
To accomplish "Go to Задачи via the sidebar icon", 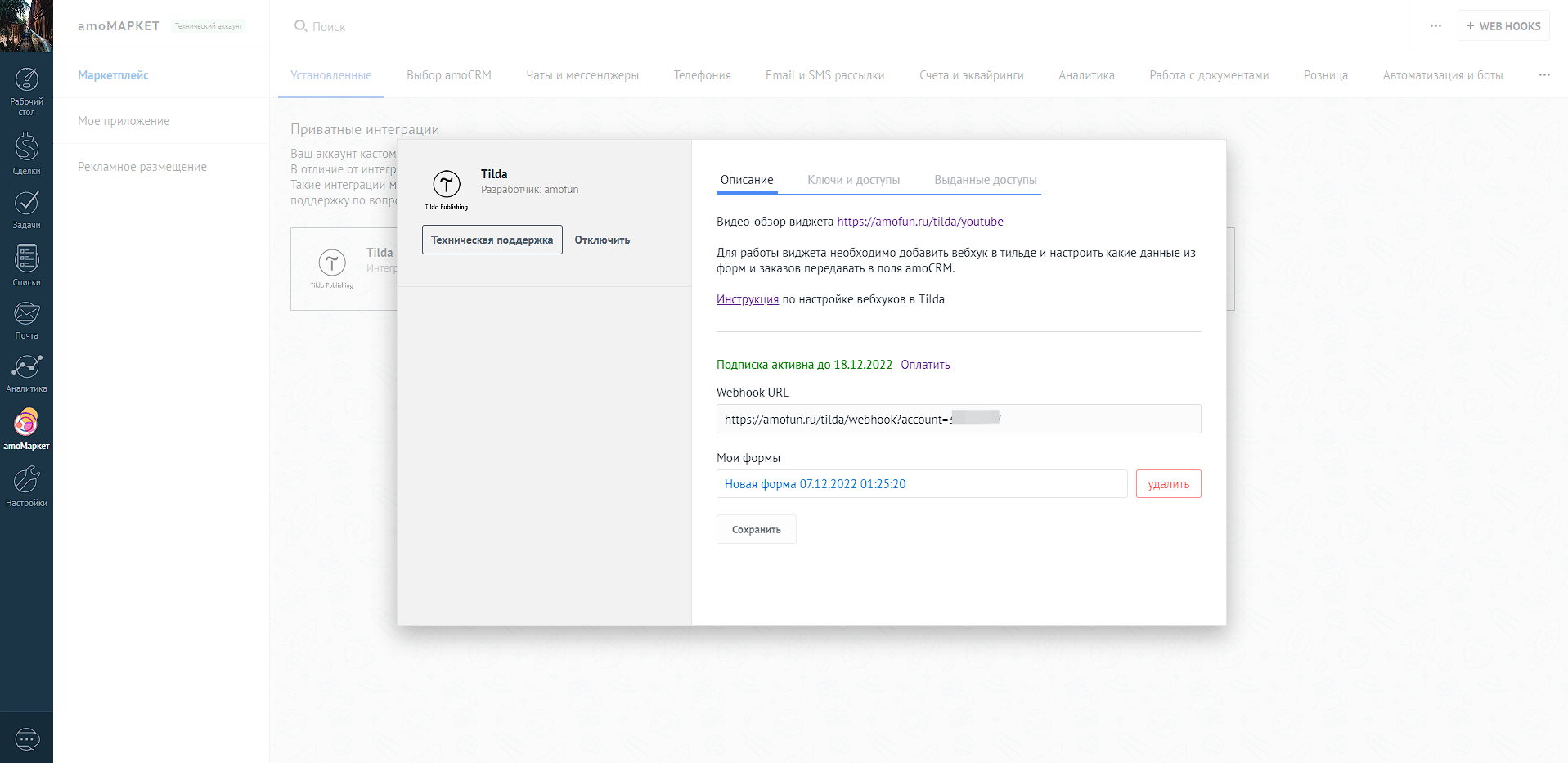I will tap(27, 206).
